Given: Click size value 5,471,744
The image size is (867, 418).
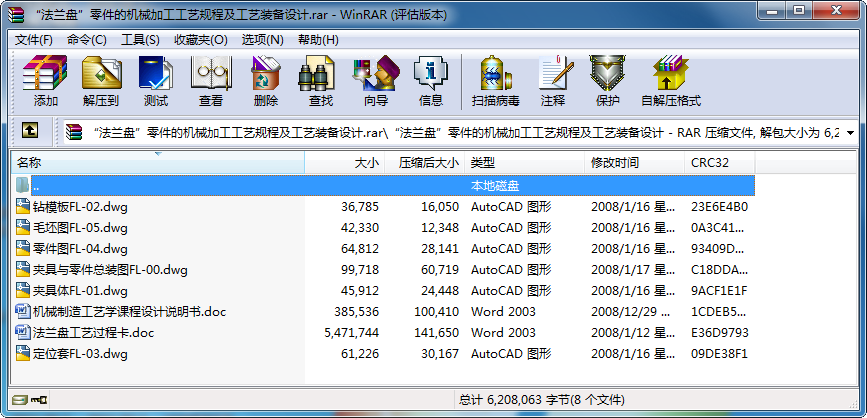Looking at the screenshot, I should (352, 332).
